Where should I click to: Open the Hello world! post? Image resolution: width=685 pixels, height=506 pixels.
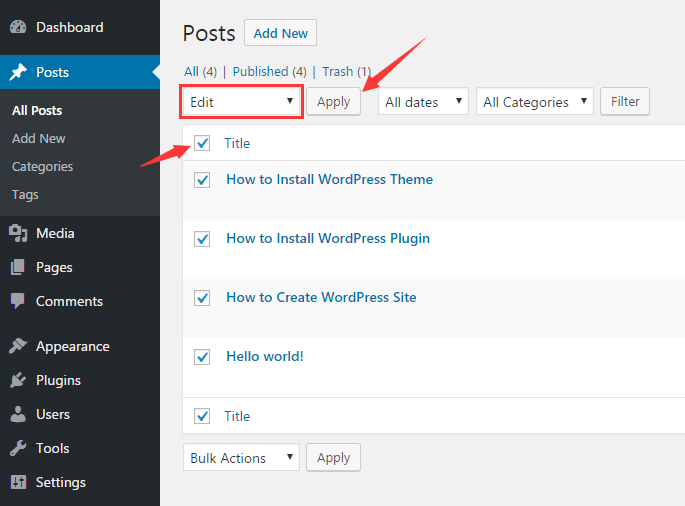(265, 356)
